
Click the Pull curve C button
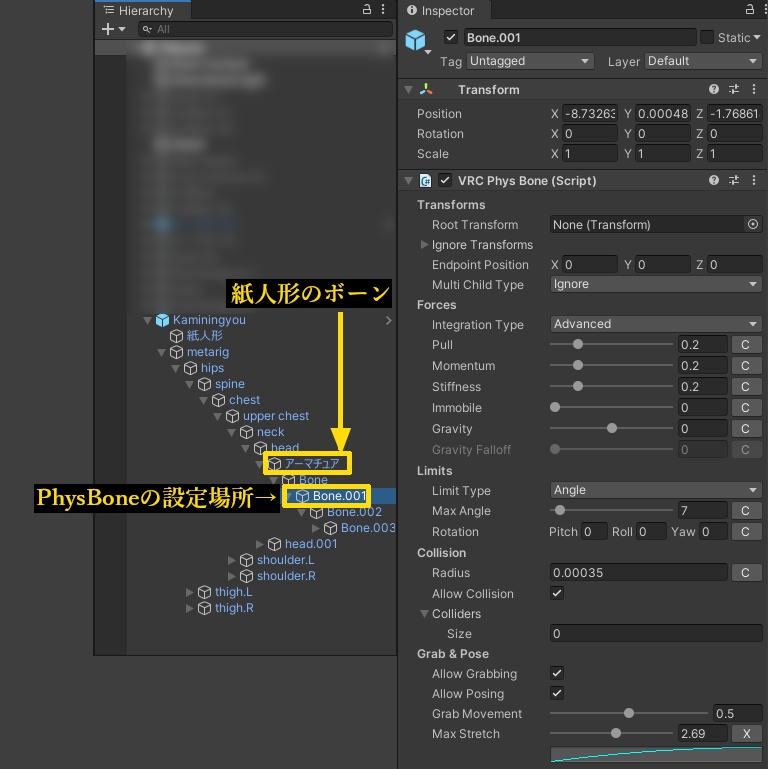click(x=745, y=345)
